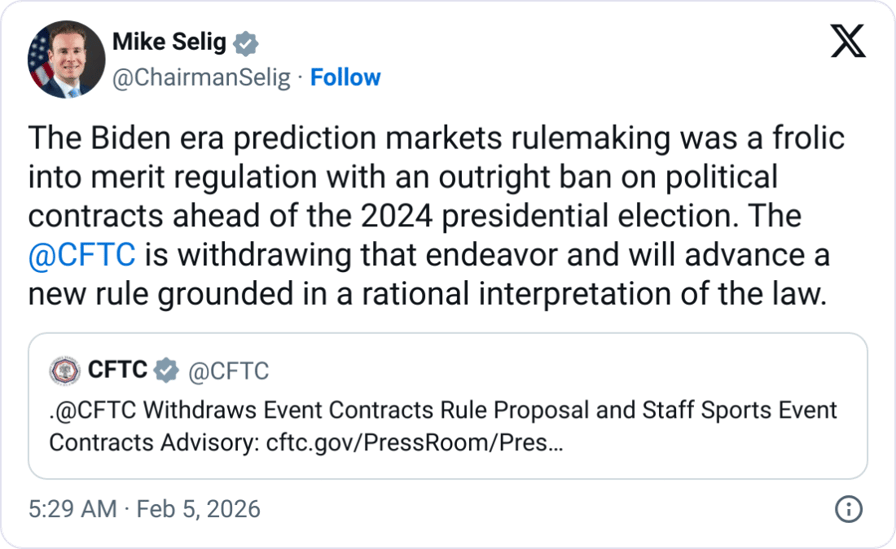Click 'Withdraws Event Contracts Rule Proposal' text
896x549 pixels.
point(337,410)
